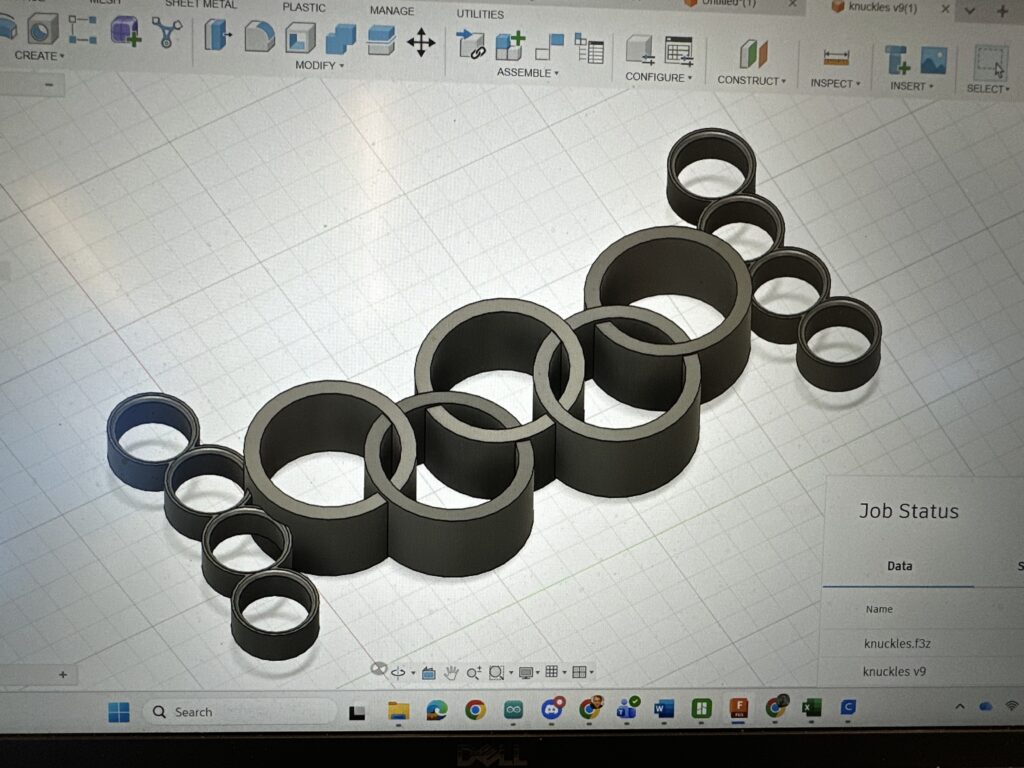Switch to the Plastic tab
The image size is (1024, 768).
303,7
